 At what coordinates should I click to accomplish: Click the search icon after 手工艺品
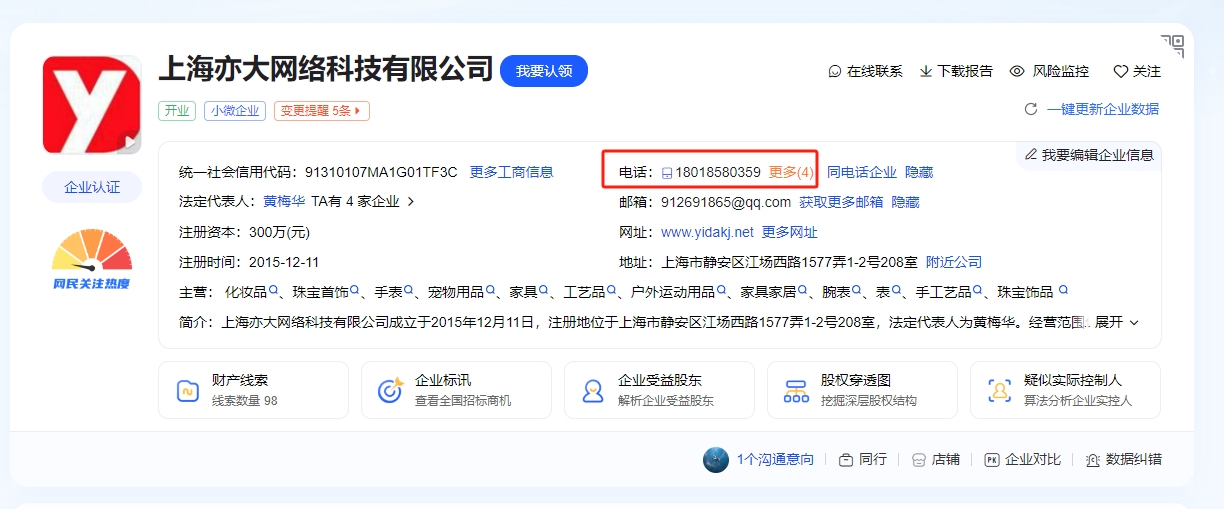click(x=978, y=291)
